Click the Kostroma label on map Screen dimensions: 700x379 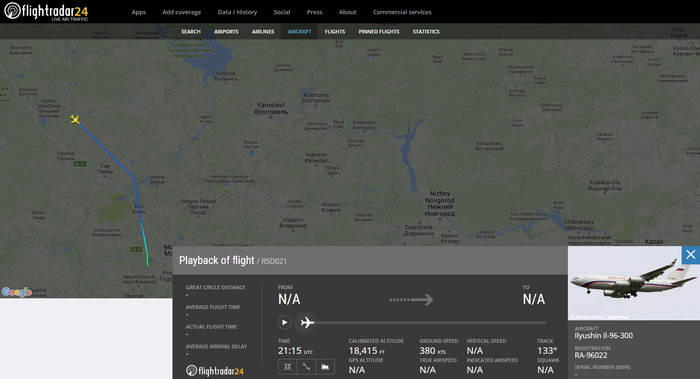click(x=316, y=98)
